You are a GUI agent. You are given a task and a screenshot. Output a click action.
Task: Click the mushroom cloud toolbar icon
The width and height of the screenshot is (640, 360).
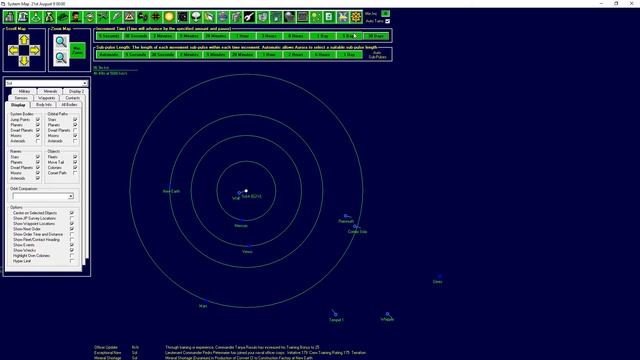(x=196, y=17)
